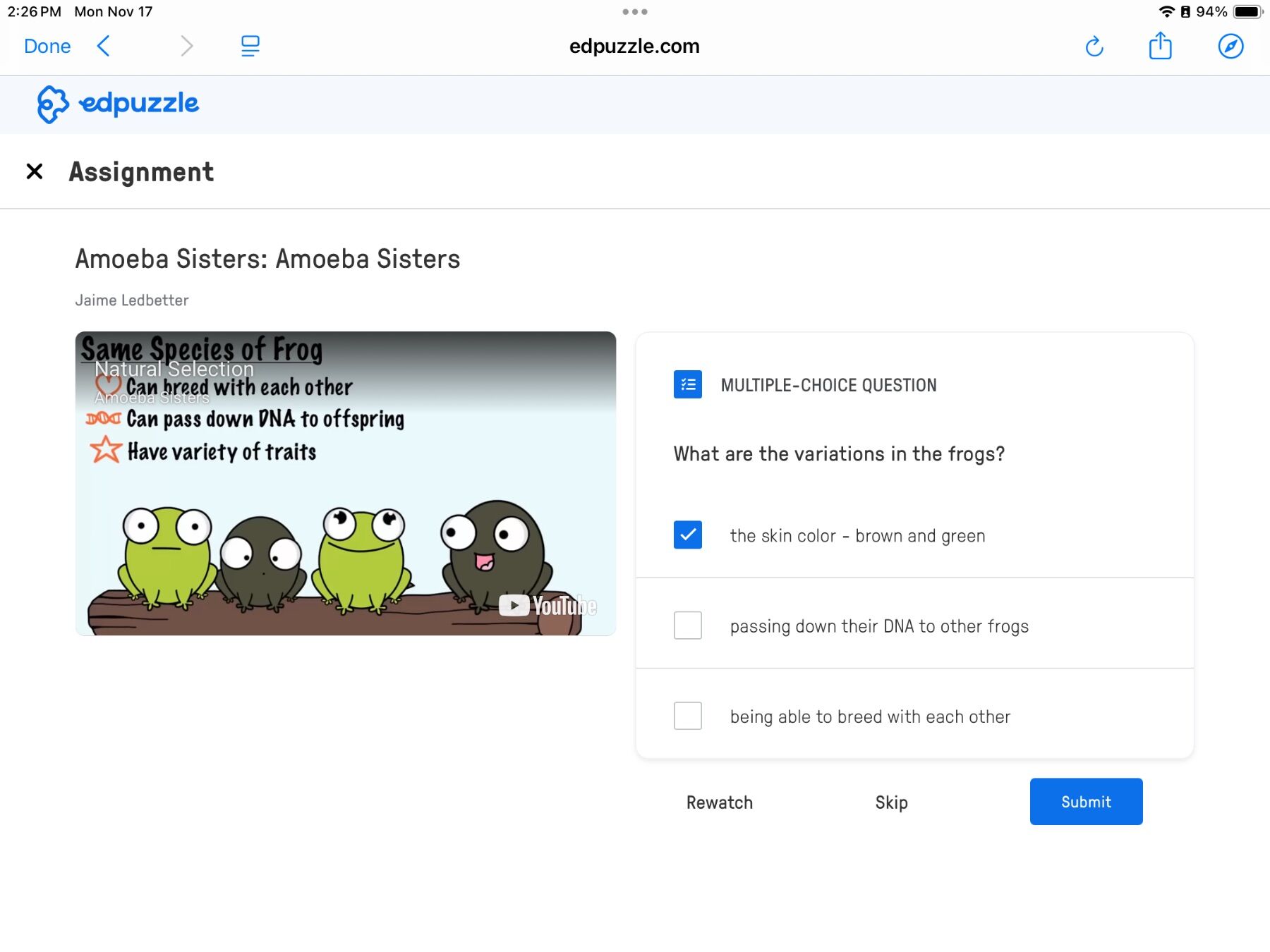The height and width of the screenshot is (952, 1270).
Task: Click the 'Jaime Ledbetter' author name
Action: pos(132,300)
